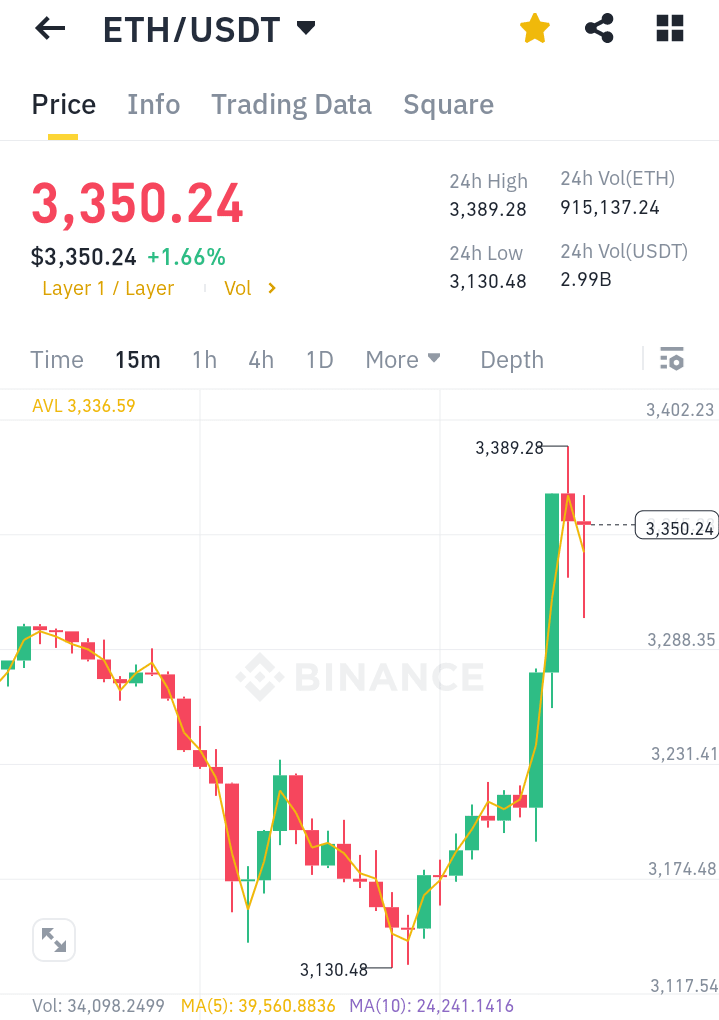Show the Depth chart

pyautogui.click(x=512, y=360)
